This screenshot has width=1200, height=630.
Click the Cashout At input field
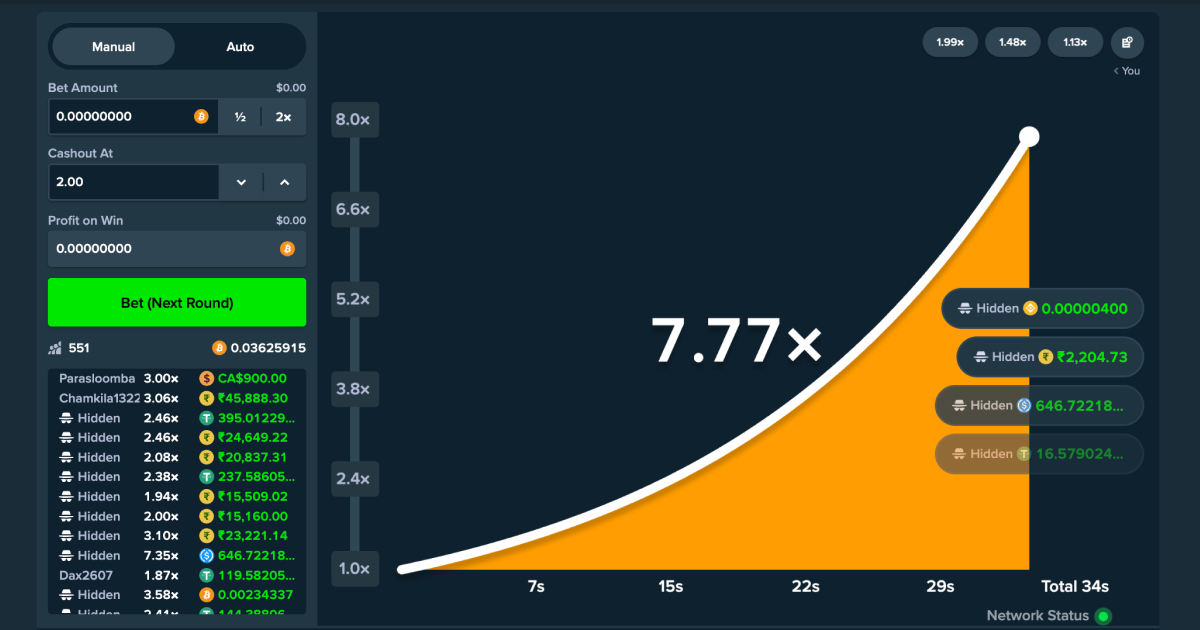coord(133,182)
